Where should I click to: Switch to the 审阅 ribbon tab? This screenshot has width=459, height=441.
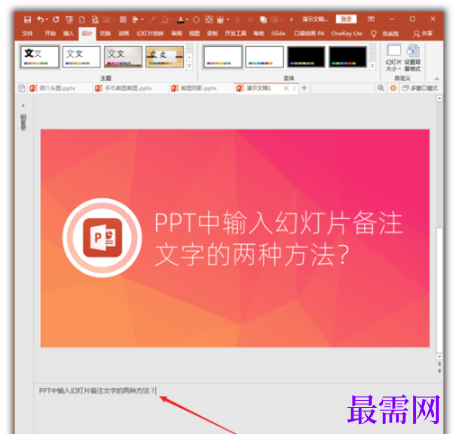click(177, 33)
